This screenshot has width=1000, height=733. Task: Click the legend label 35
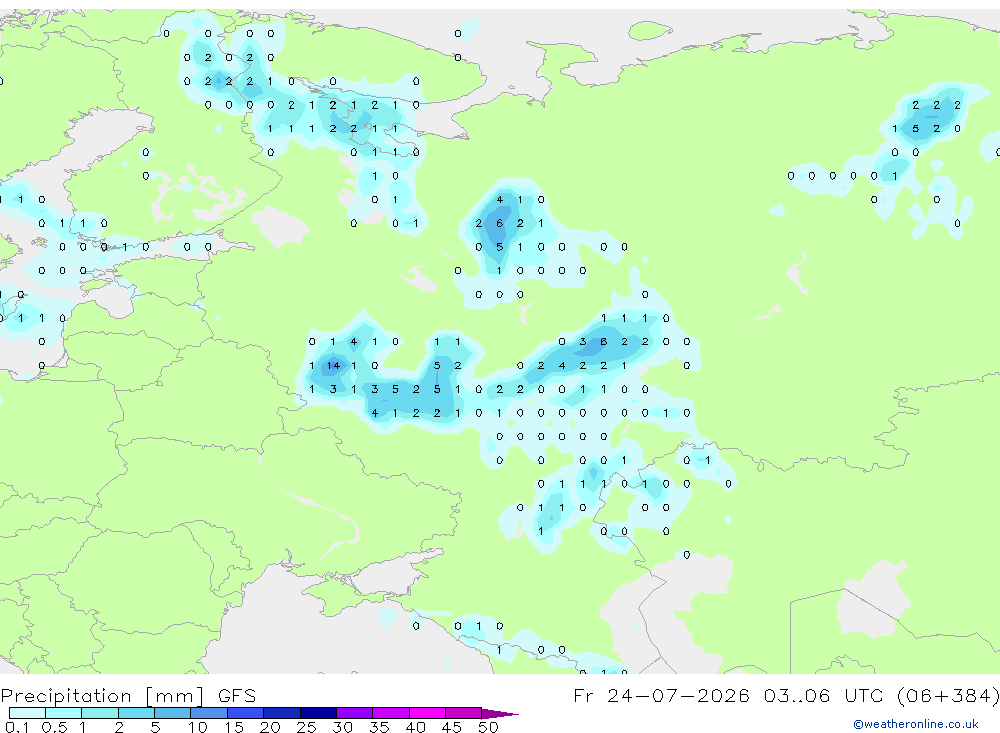[x=379, y=727]
